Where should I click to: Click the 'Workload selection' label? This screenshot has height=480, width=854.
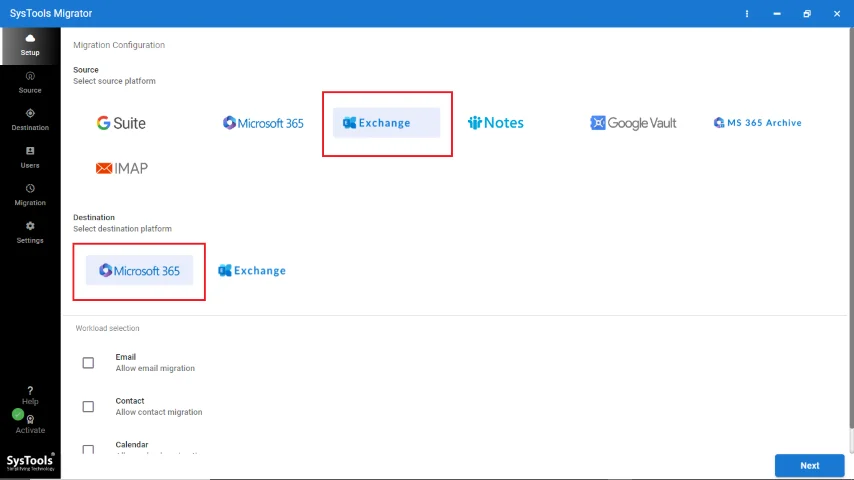click(107, 328)
